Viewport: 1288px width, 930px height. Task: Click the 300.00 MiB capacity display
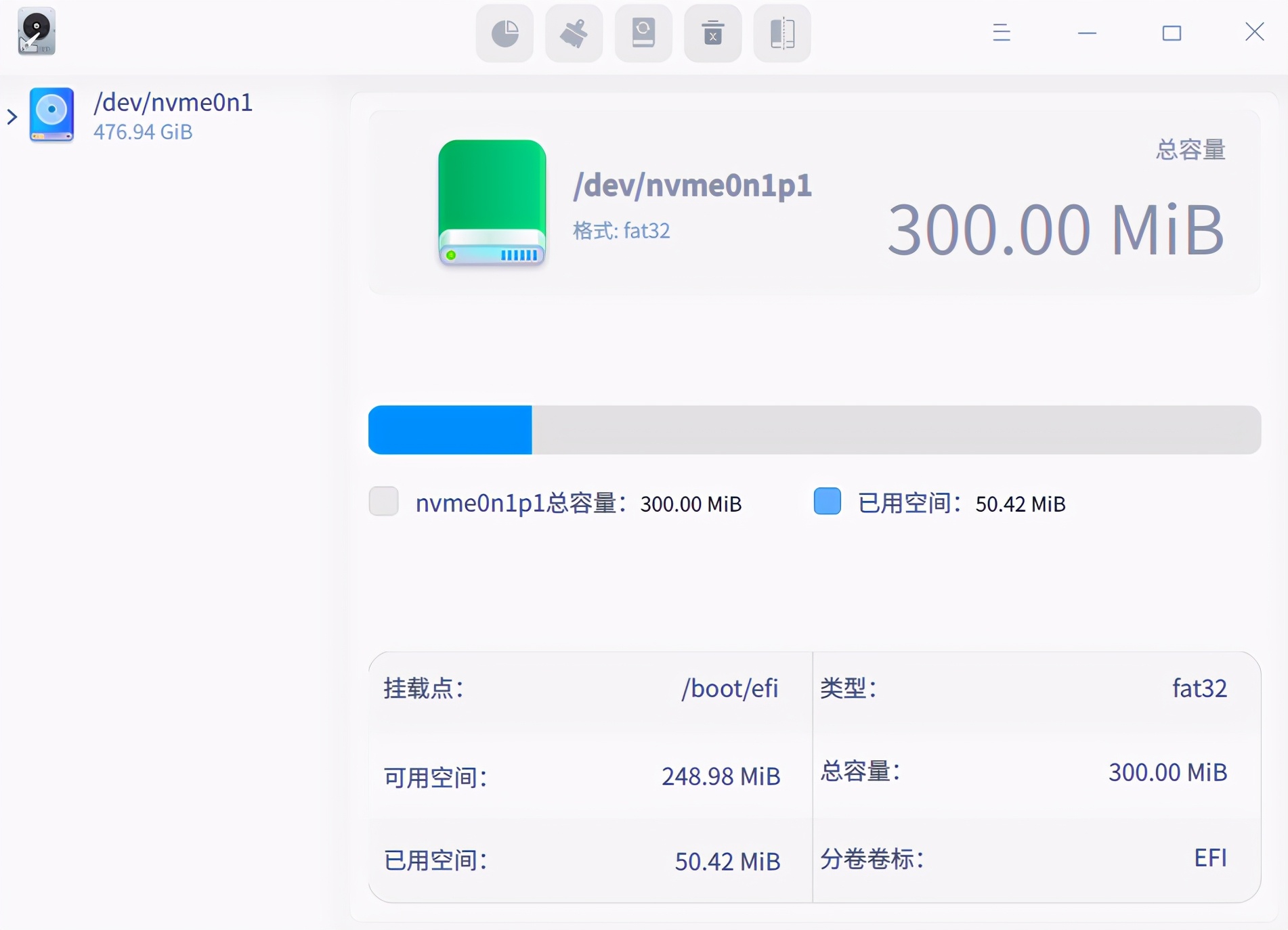(x=1055, y=228)
